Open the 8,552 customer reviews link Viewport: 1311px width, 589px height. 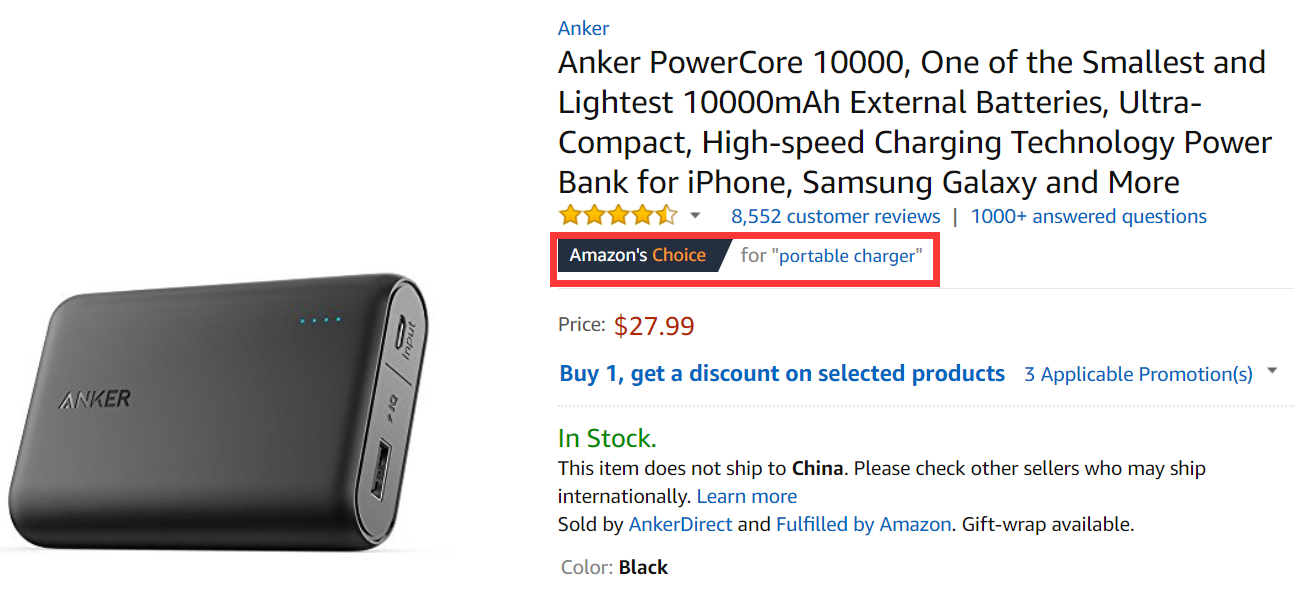(x=835, y=216)
